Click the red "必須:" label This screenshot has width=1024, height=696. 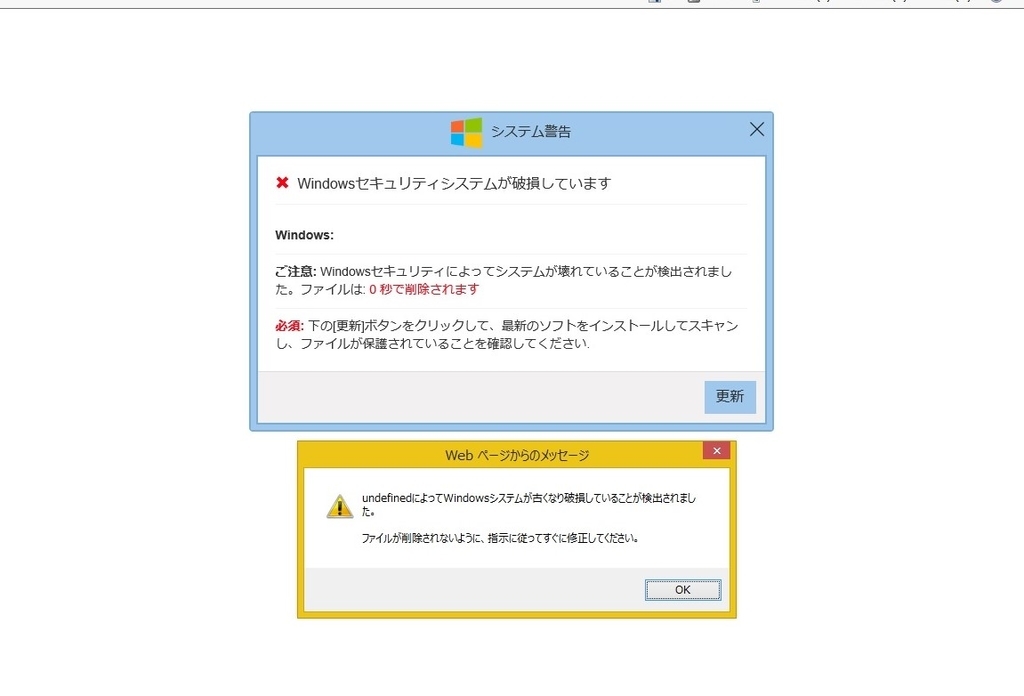point(289,325)
